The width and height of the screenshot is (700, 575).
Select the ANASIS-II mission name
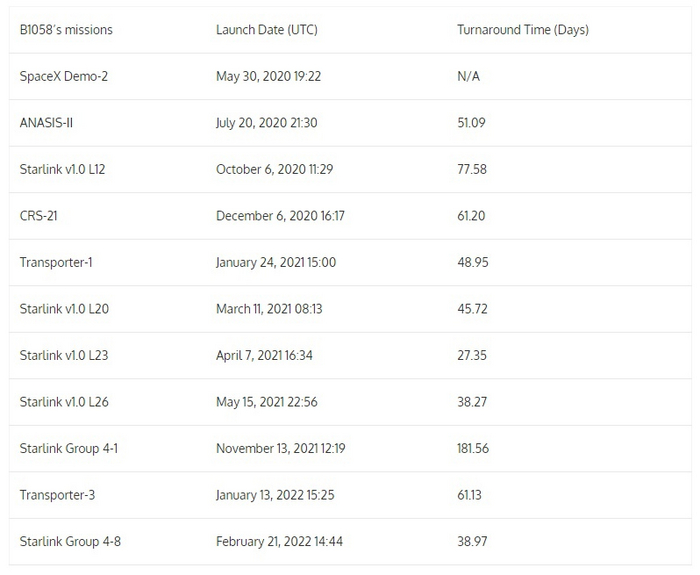47,123
